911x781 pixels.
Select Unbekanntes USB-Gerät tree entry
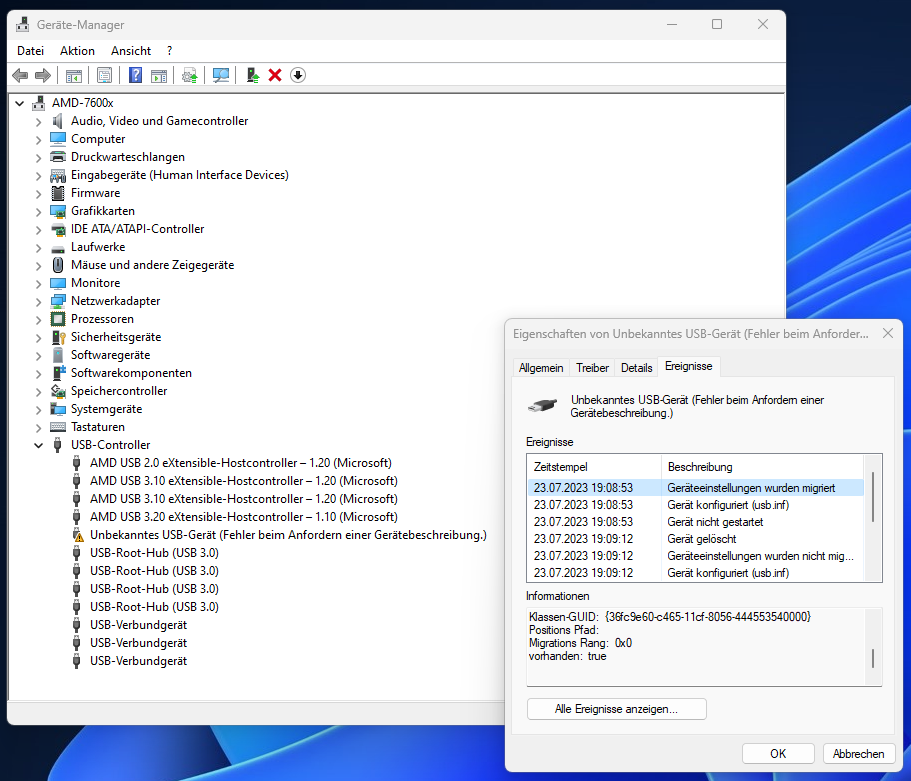click(x=288, y=535)
